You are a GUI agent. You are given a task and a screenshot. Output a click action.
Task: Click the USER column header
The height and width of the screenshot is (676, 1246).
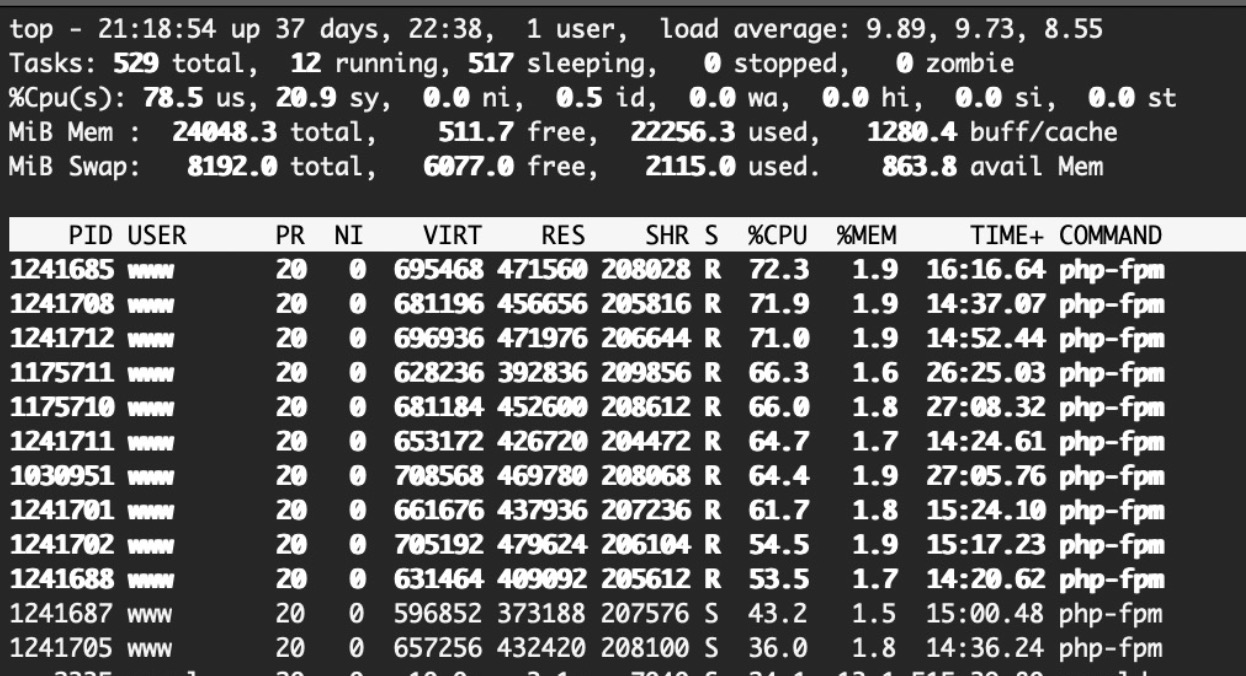click(156, 236)
